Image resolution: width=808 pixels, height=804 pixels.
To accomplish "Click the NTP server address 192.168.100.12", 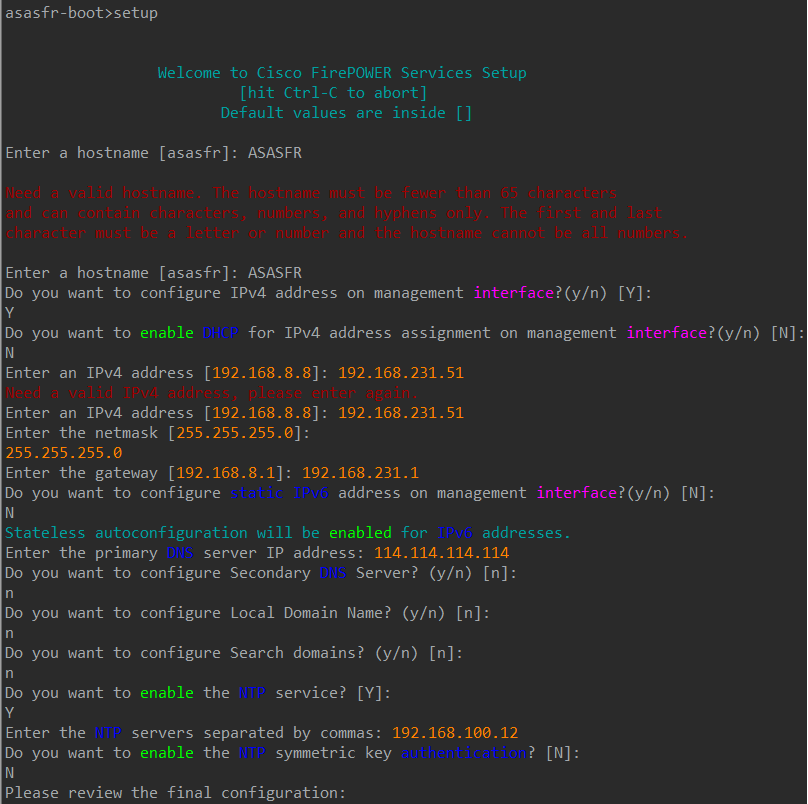I will click(454, 733).
